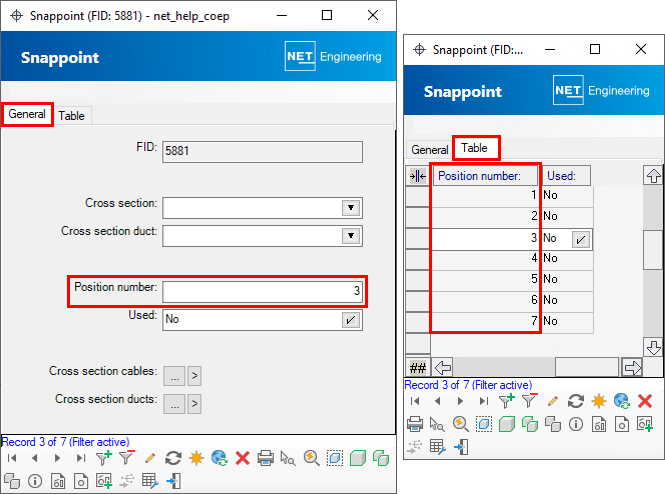This screenshot has width=665, height=494.
Task: Click the pencil edit icon in left toolbar
Action: coord(150,458)
